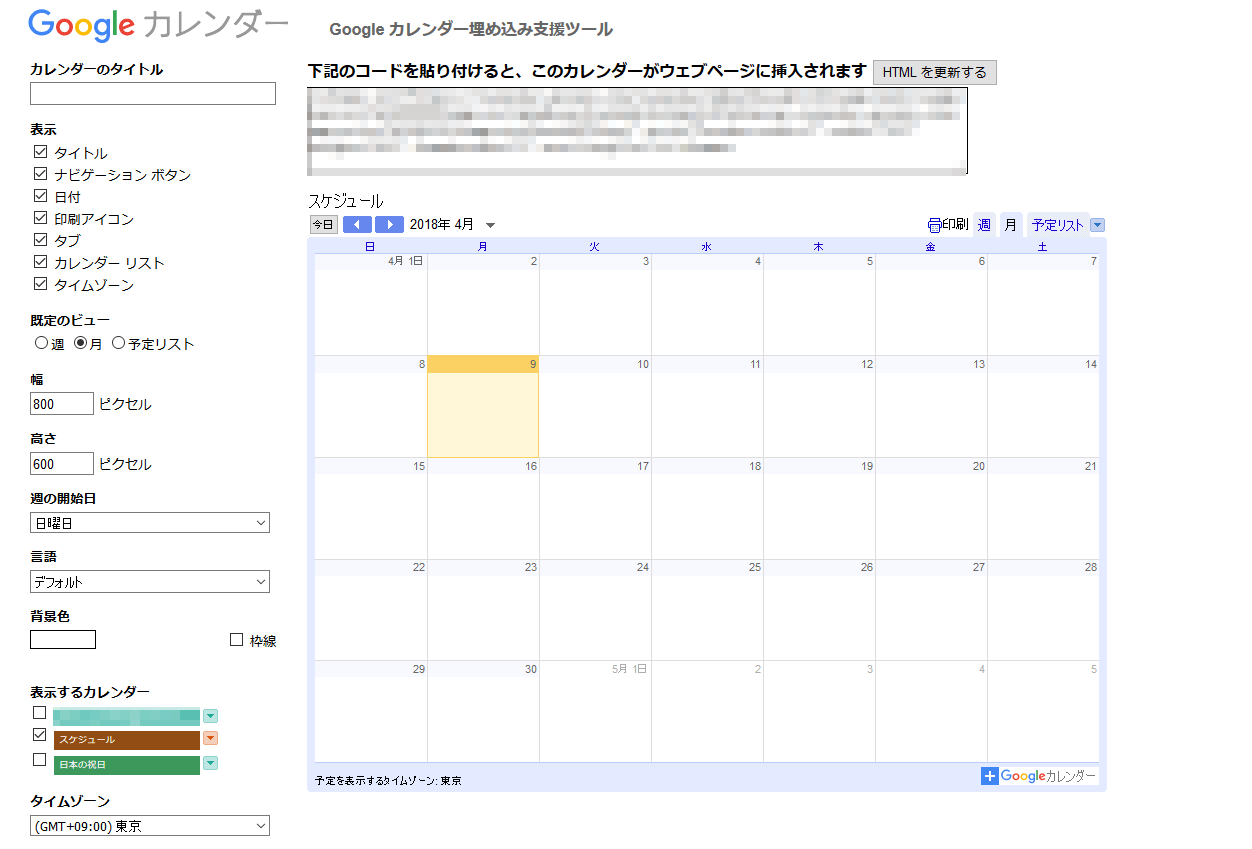This screenshot has width=1252, height=849.
Task: Switch to the 月 tab
Action: pyautogui.click(x=1011, y=225)
